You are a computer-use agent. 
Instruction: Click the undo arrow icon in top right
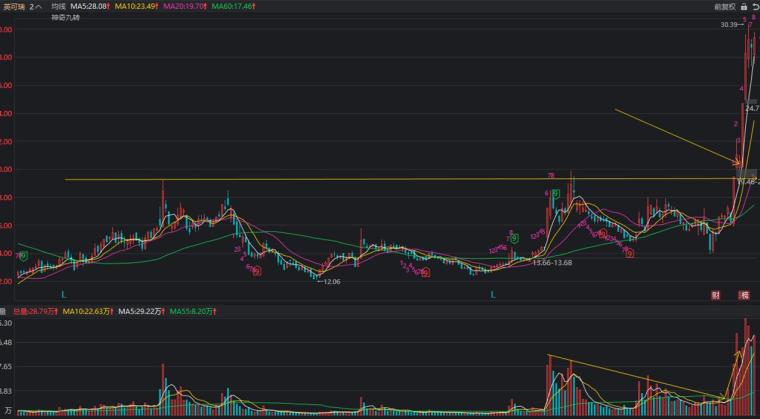pyautogui.click(x=754, y=7)
